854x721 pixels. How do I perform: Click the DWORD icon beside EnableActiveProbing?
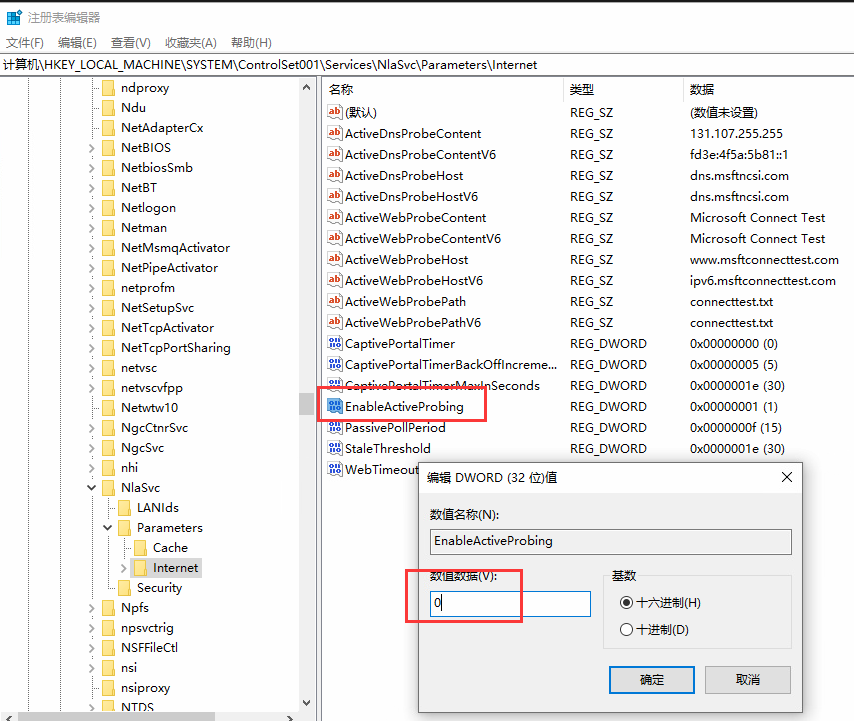(334, 406)
